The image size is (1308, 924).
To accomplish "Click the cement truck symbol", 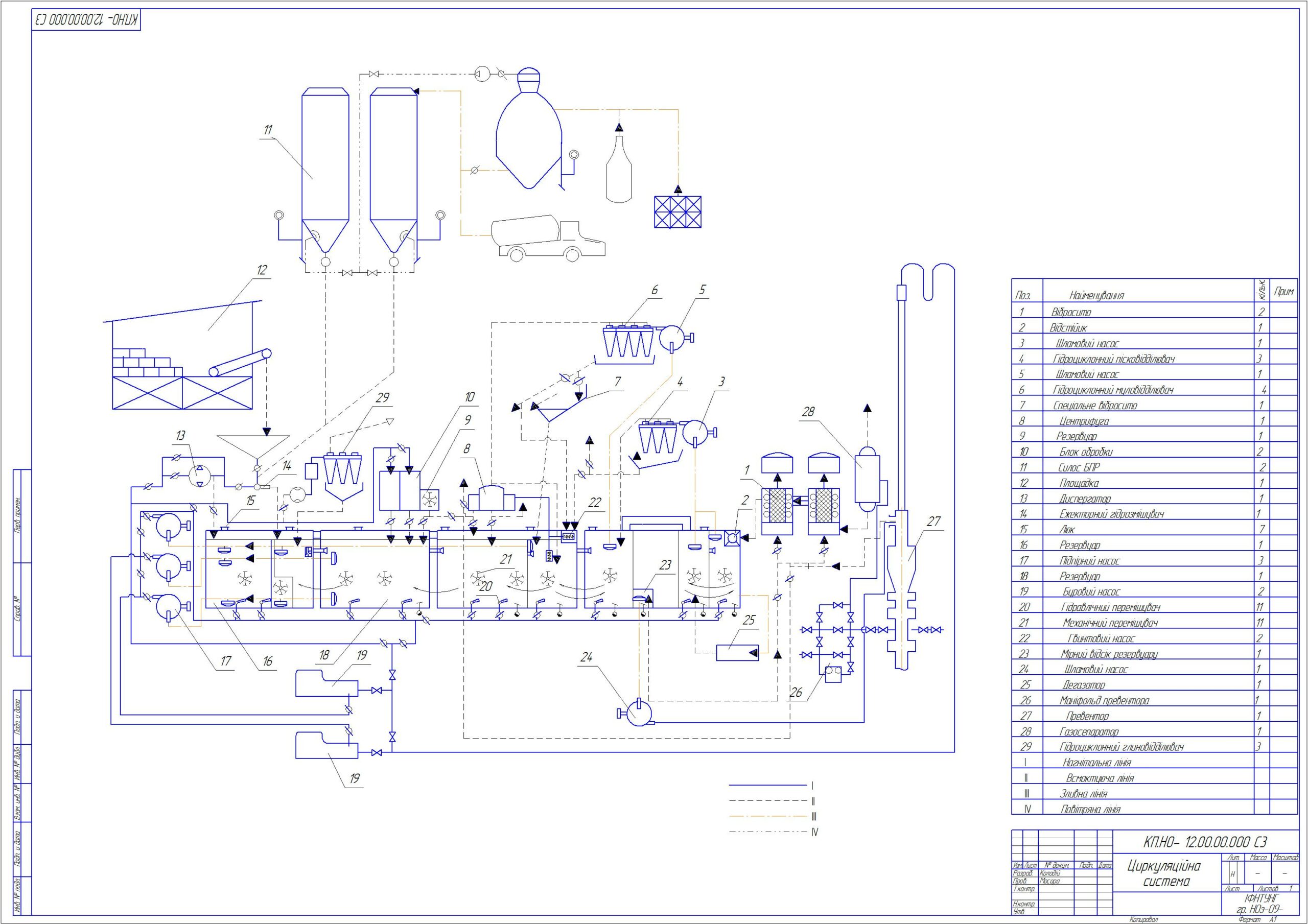I will coord(548,238).
